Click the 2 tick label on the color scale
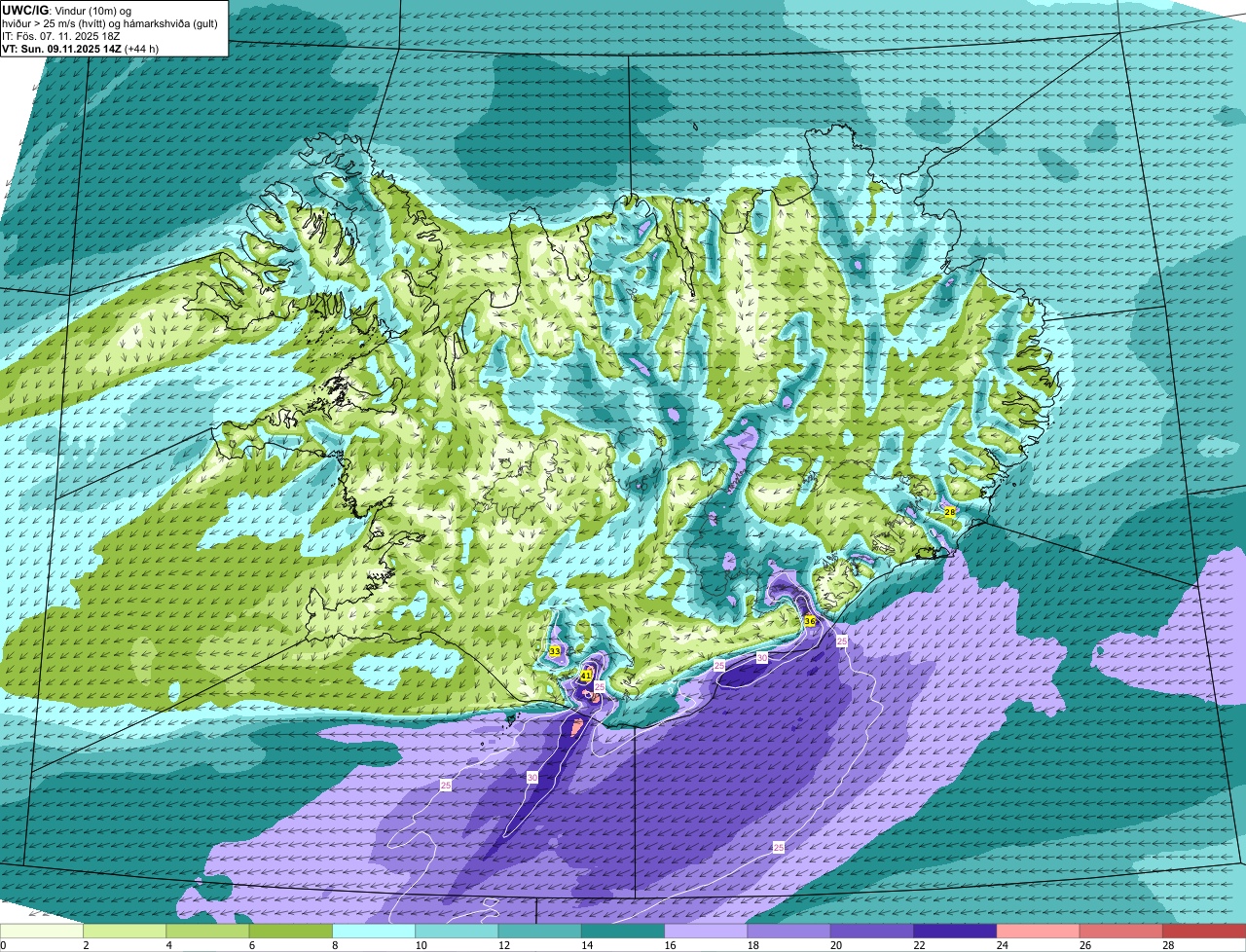 pyautogui.click(x=86, y=945)
